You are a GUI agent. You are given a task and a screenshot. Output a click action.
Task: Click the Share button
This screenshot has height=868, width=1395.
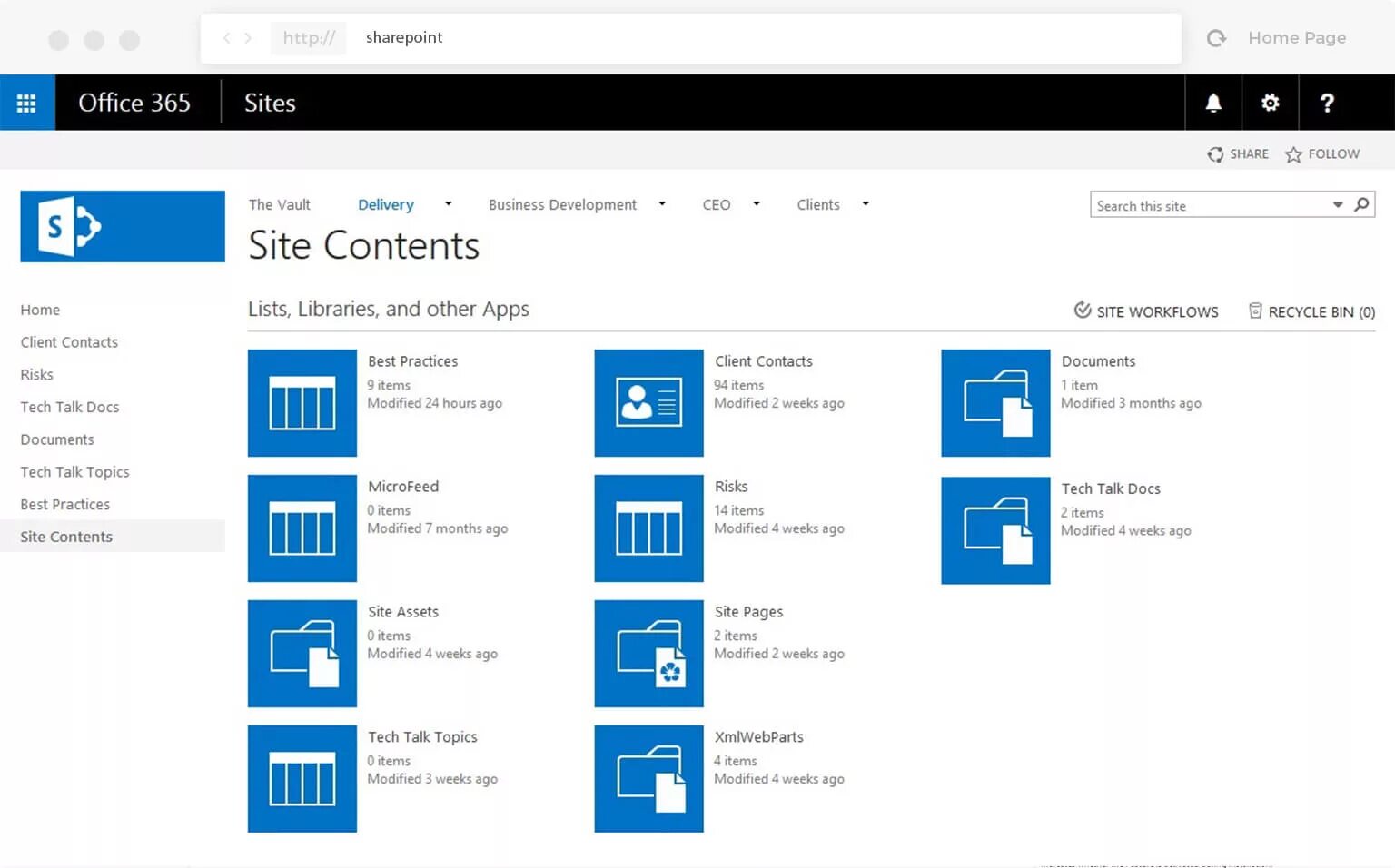(1238, 154)
